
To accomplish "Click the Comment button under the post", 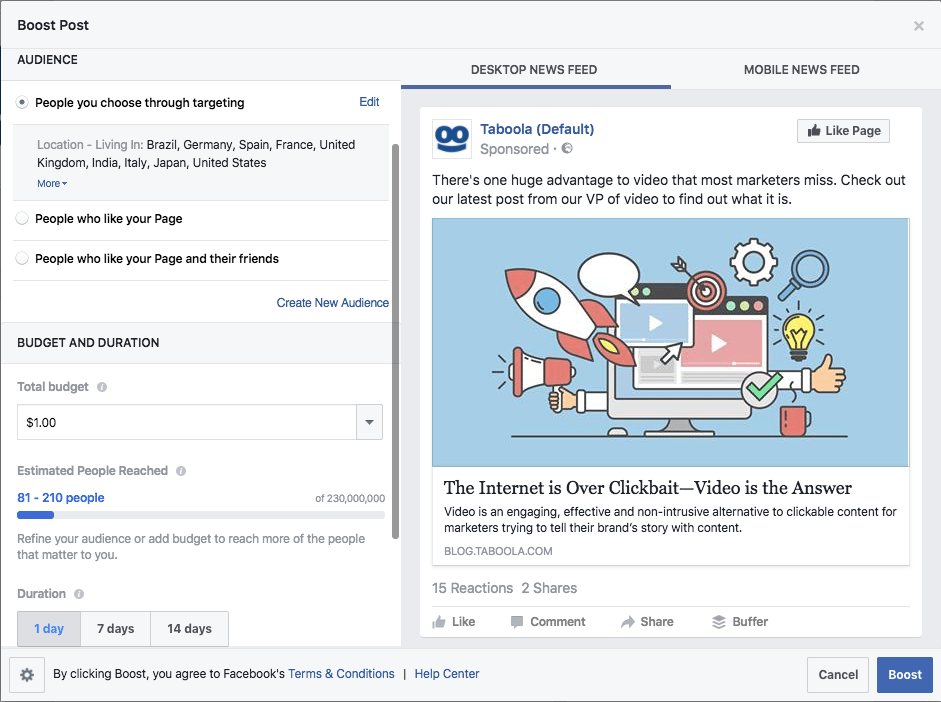I will point(548,622).
